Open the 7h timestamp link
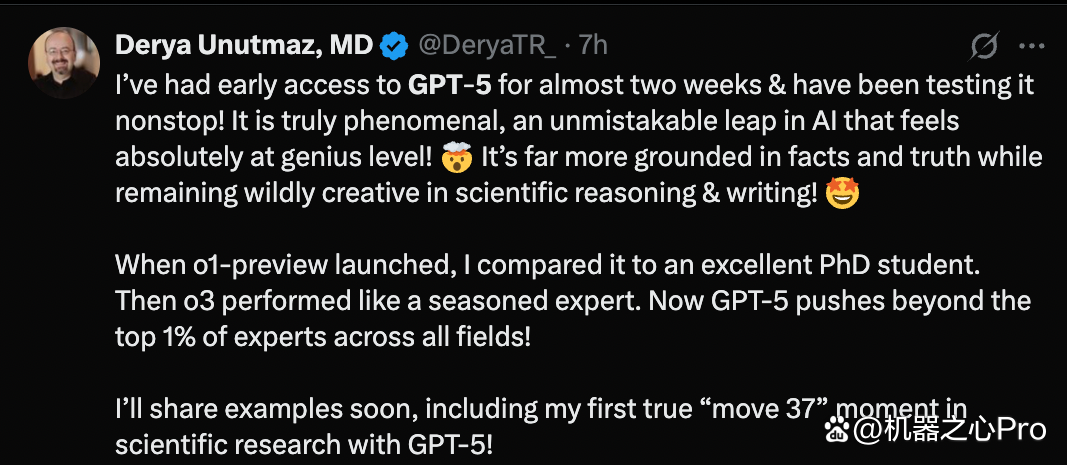 click(593, 46)
